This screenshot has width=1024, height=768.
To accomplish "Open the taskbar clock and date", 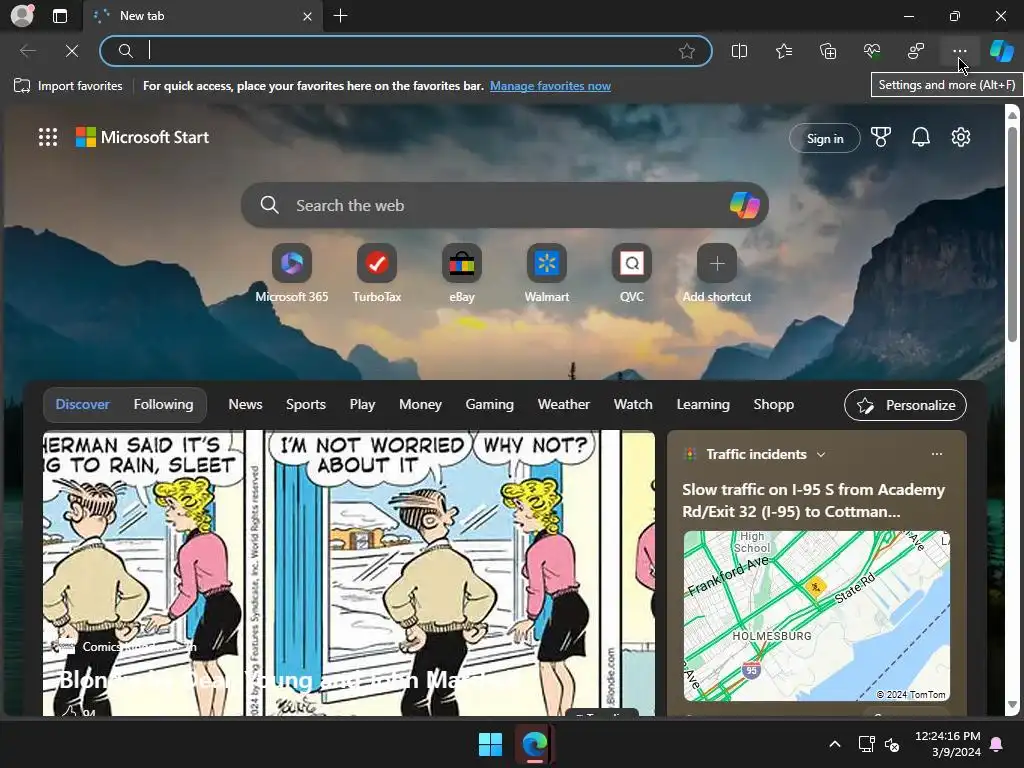I will pyautogui.click(x=947, y=744).
